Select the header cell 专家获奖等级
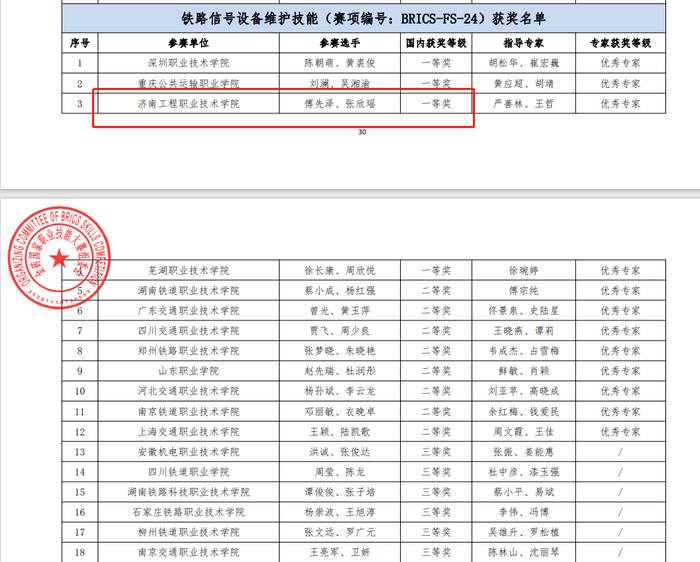 621,43
